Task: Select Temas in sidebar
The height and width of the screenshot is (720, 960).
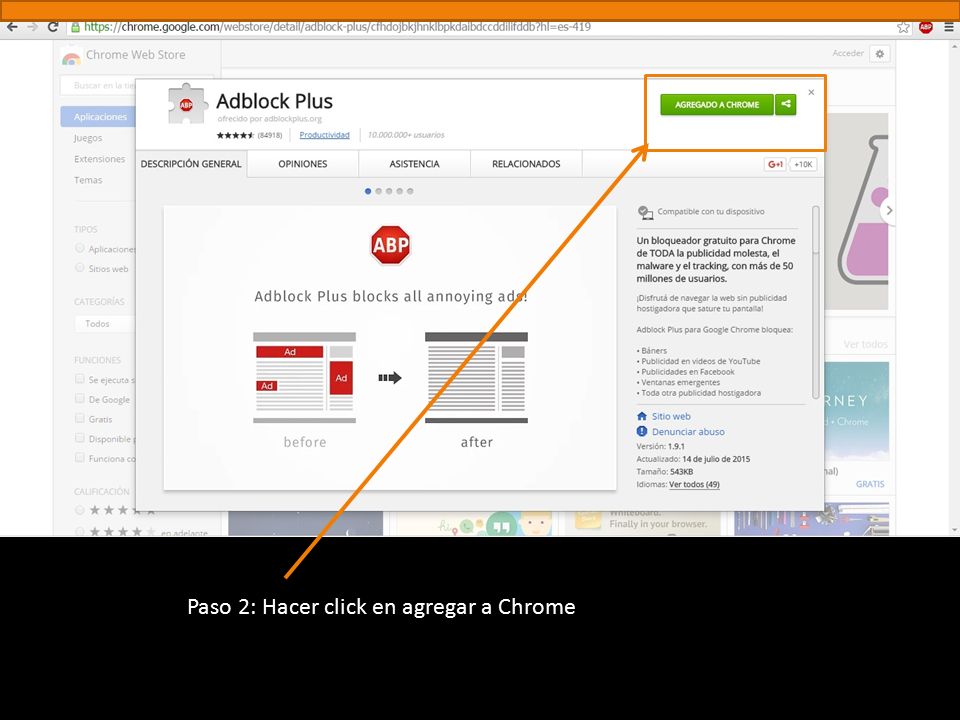Action: (88, 180)
